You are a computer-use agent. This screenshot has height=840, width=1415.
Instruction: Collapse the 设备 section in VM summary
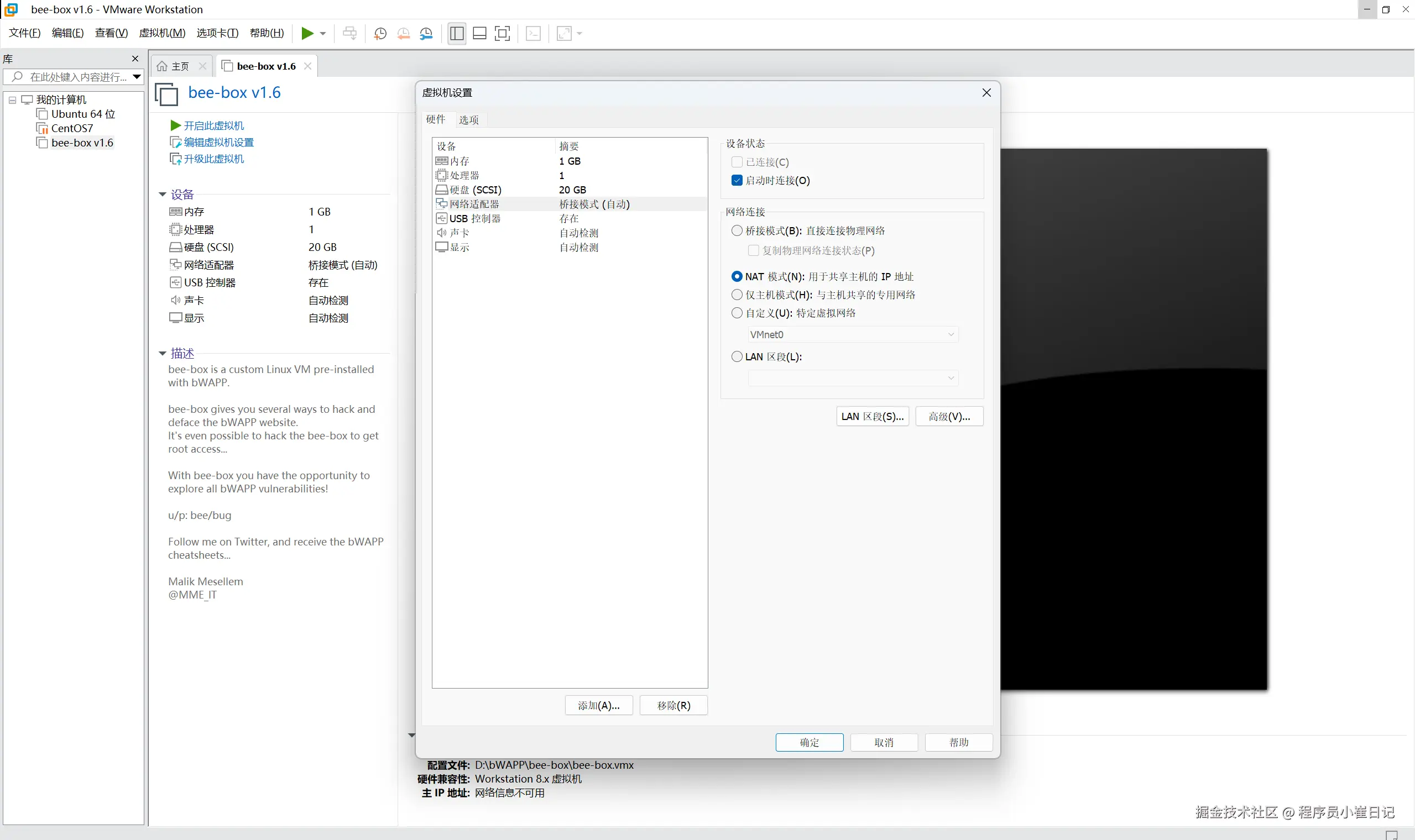(163, 194)
